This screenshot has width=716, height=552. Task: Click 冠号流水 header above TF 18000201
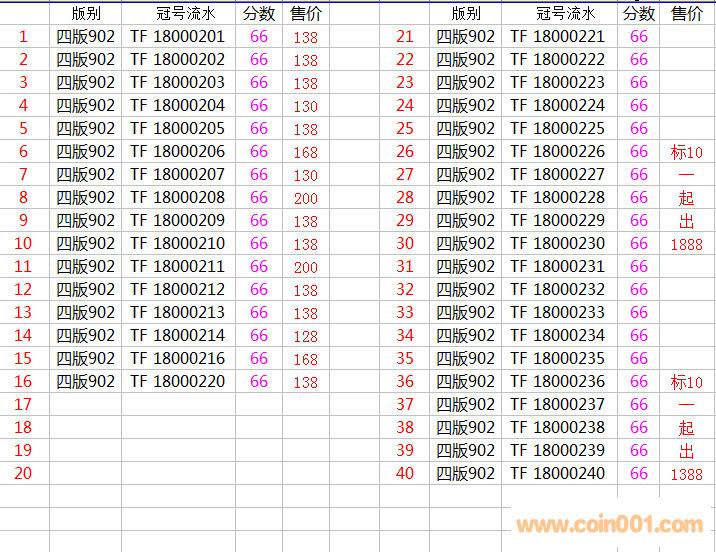click(178, 14)
